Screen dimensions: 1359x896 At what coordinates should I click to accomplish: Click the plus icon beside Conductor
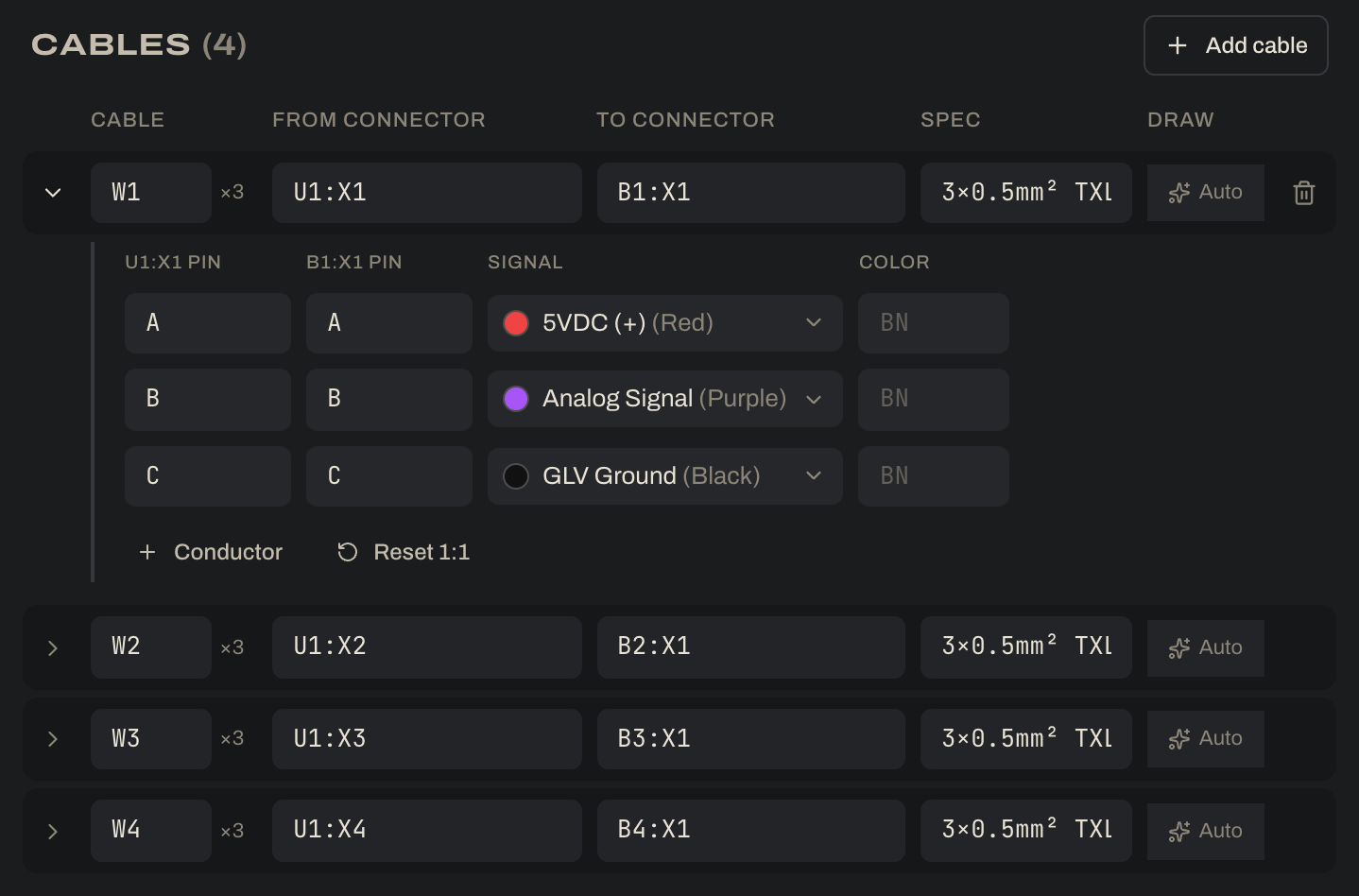147,552
